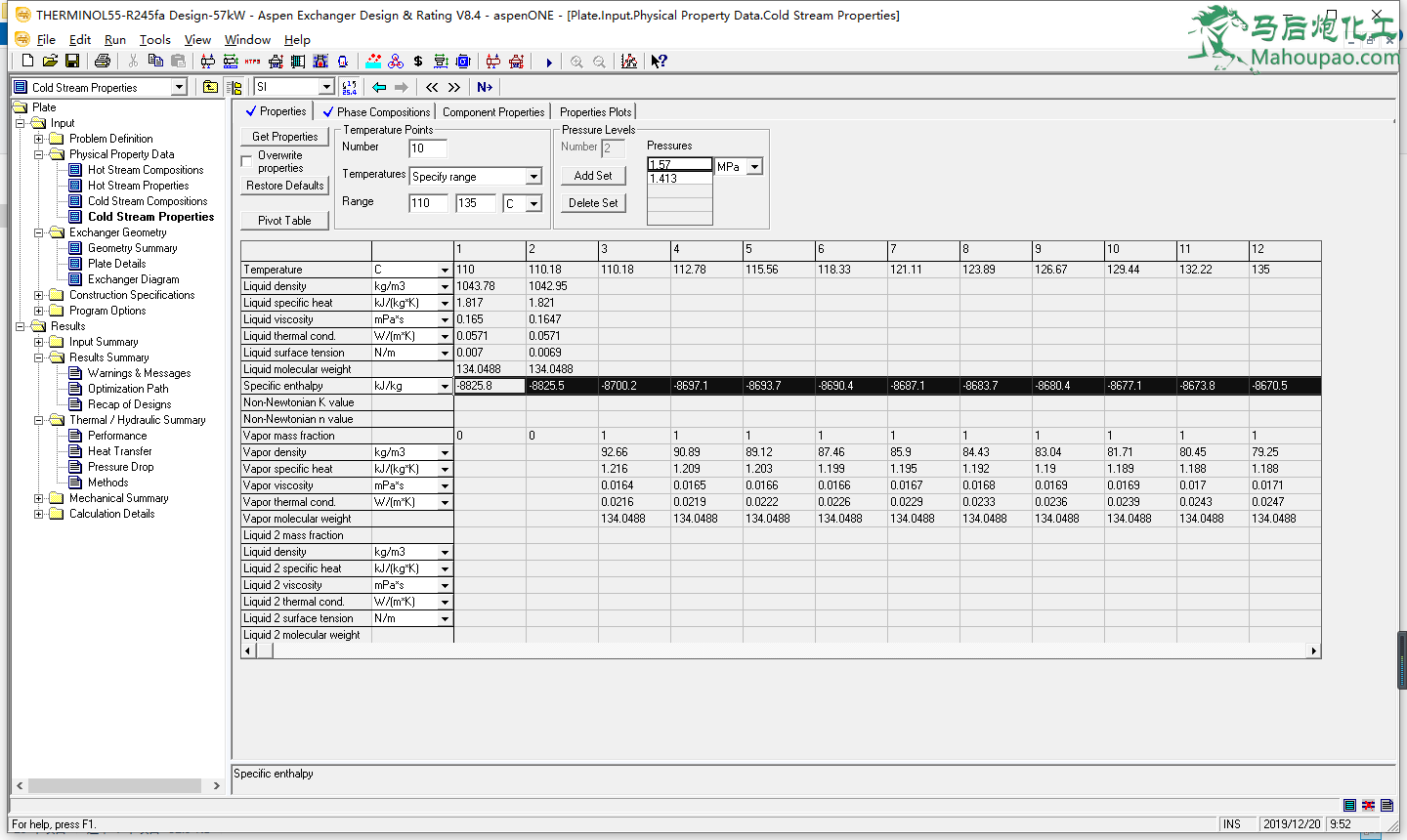
Task: Click the Delete Set button
Action: click(x=593, y=203)
